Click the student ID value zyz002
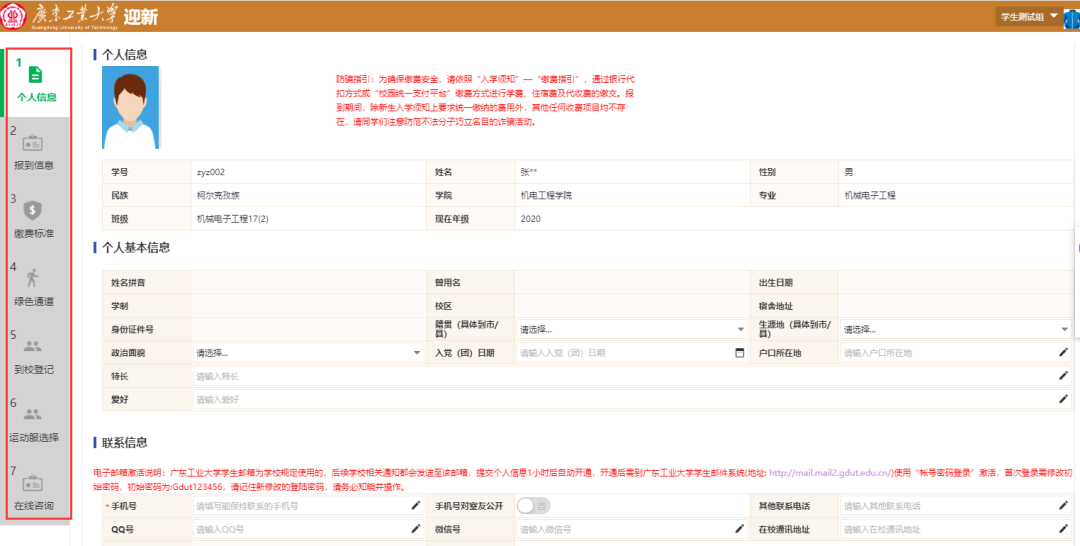The width and height of the screenshot is (1080, 546). tap(211, 172)
